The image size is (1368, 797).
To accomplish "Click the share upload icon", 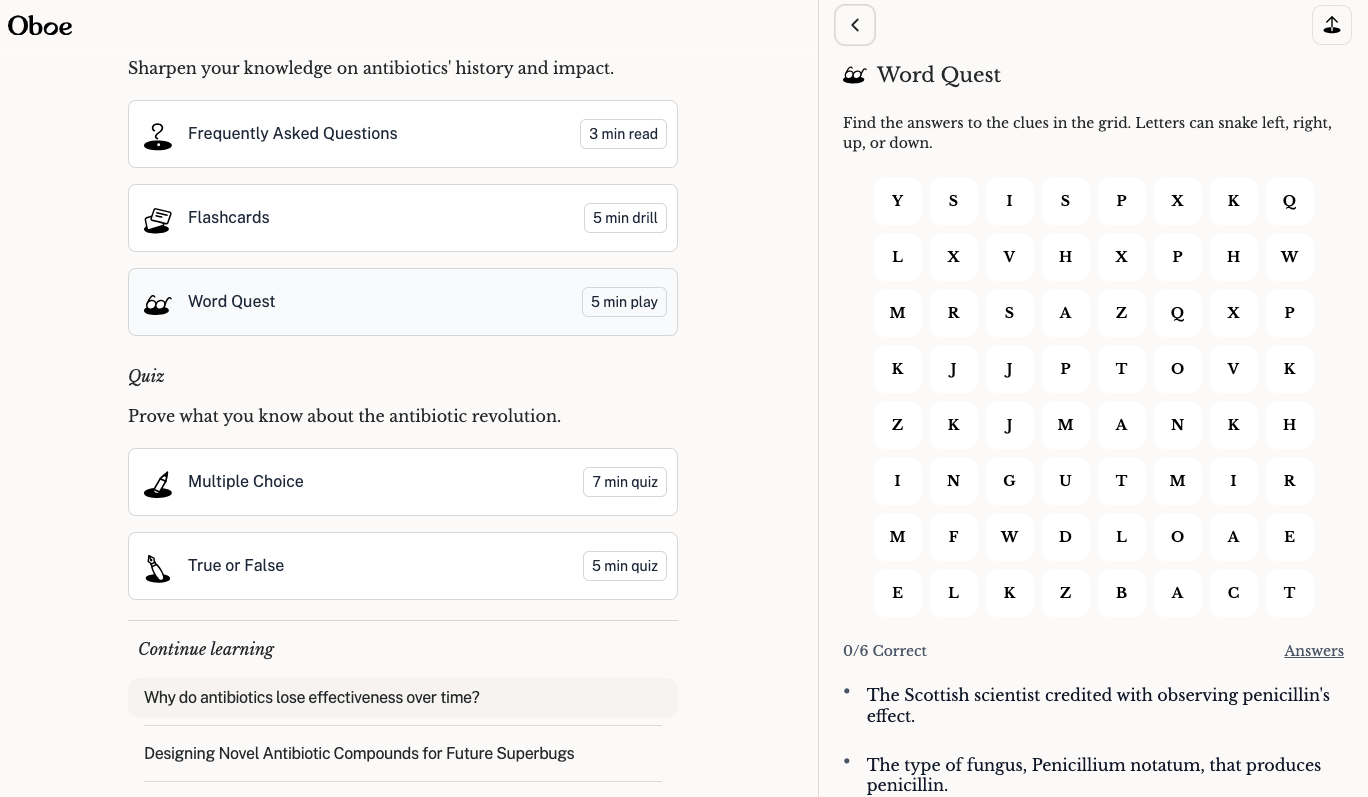I will pos(1331,26).
